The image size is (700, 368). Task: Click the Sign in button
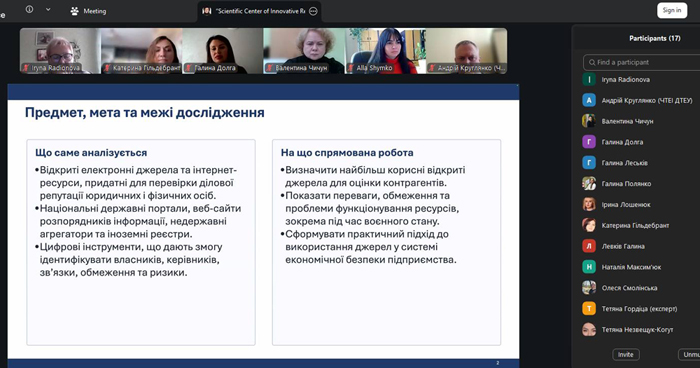[672, 10]
